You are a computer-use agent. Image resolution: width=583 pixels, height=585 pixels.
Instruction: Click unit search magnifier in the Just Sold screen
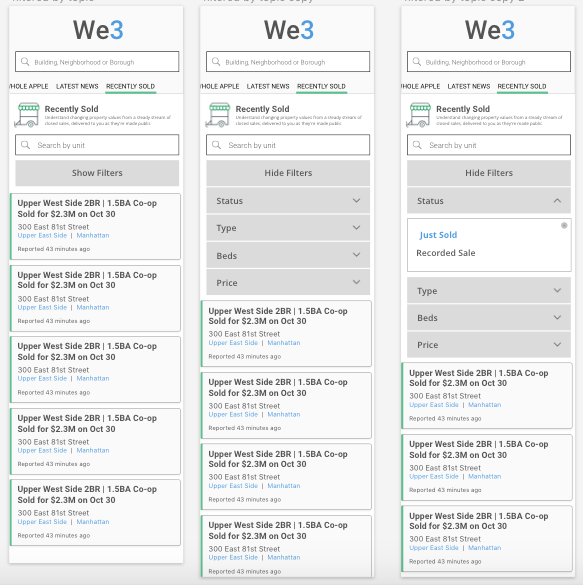pos(417,145)
